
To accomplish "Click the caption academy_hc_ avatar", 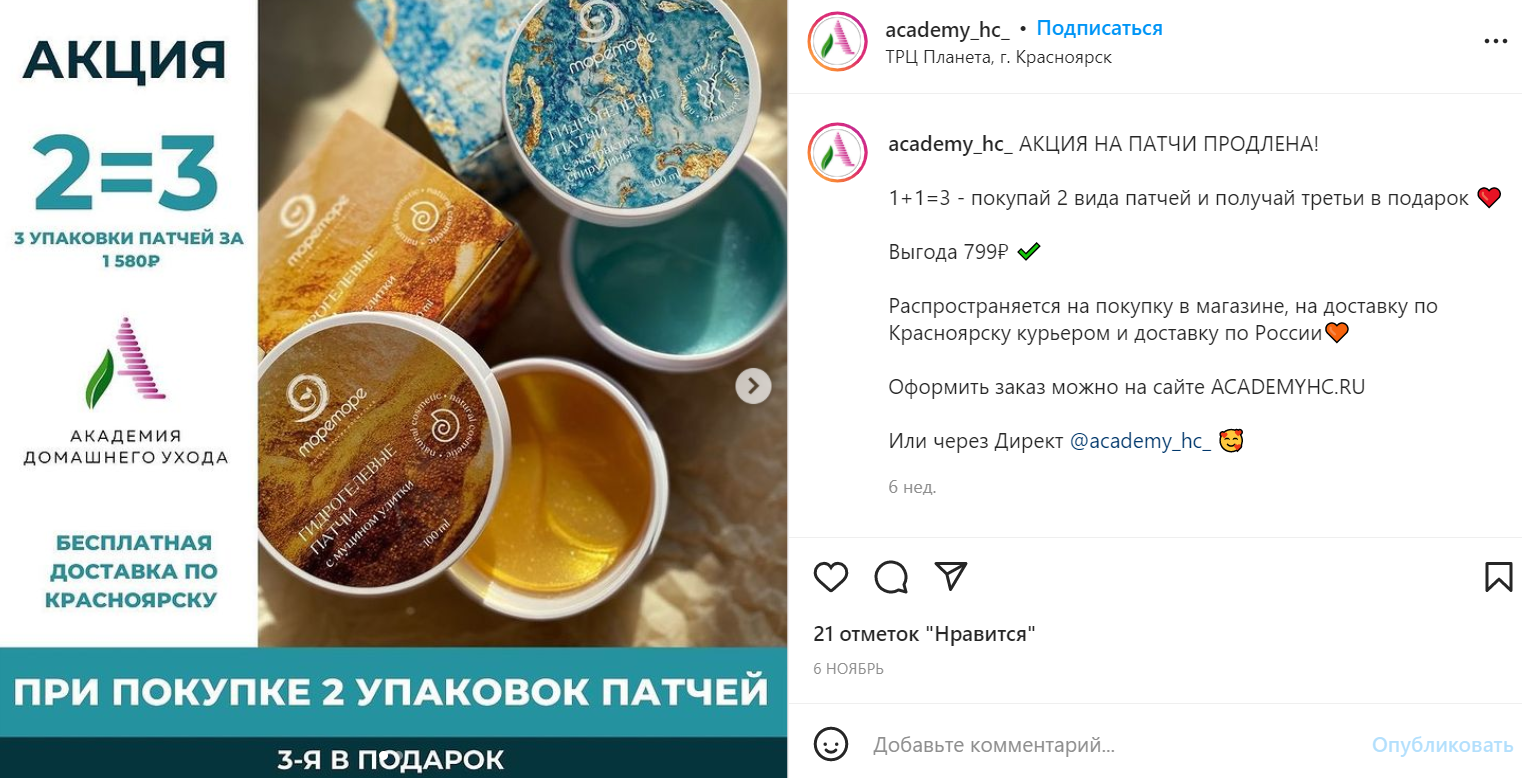I will coord(837,153).
